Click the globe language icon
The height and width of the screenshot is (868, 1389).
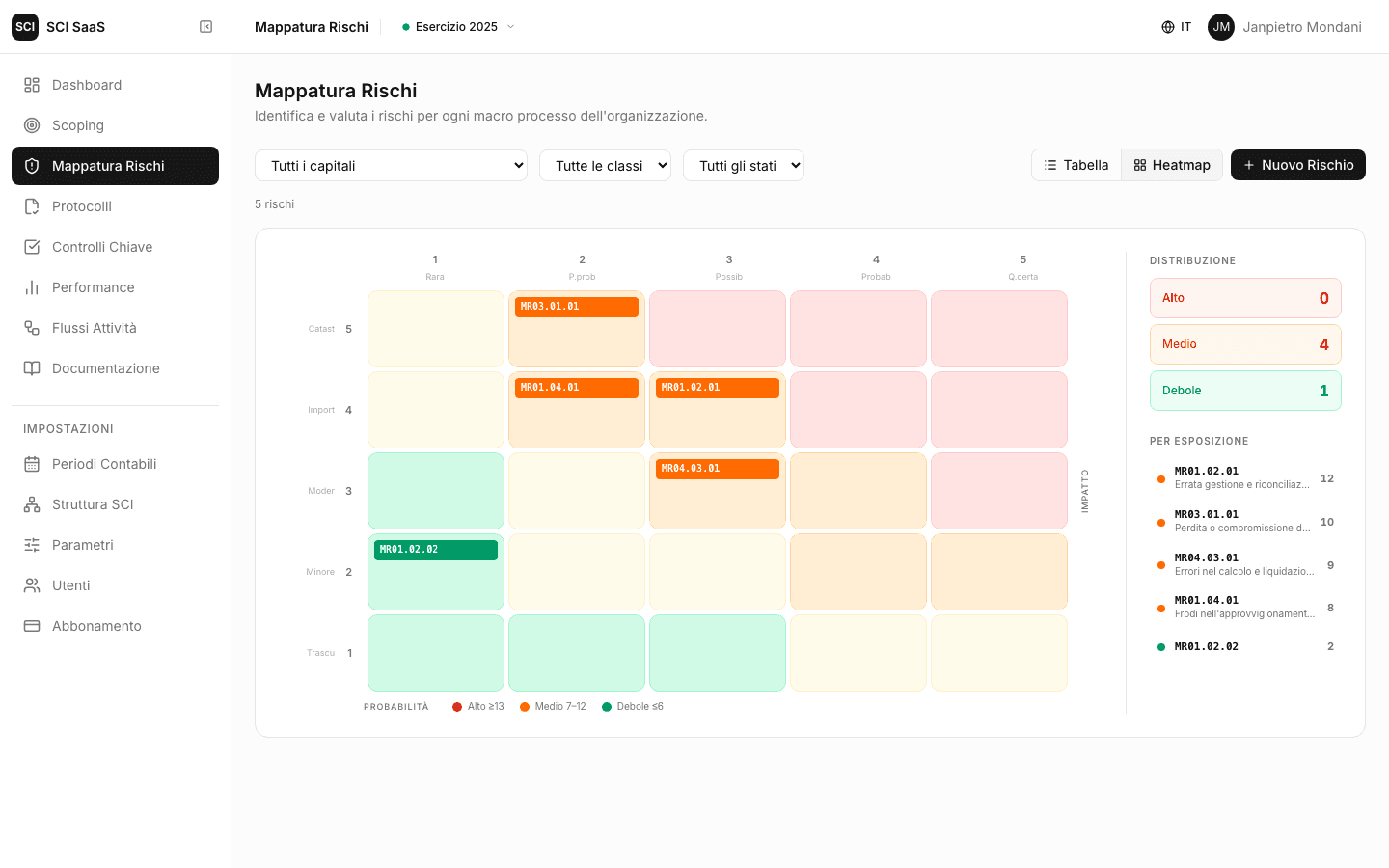[1168, 27]
